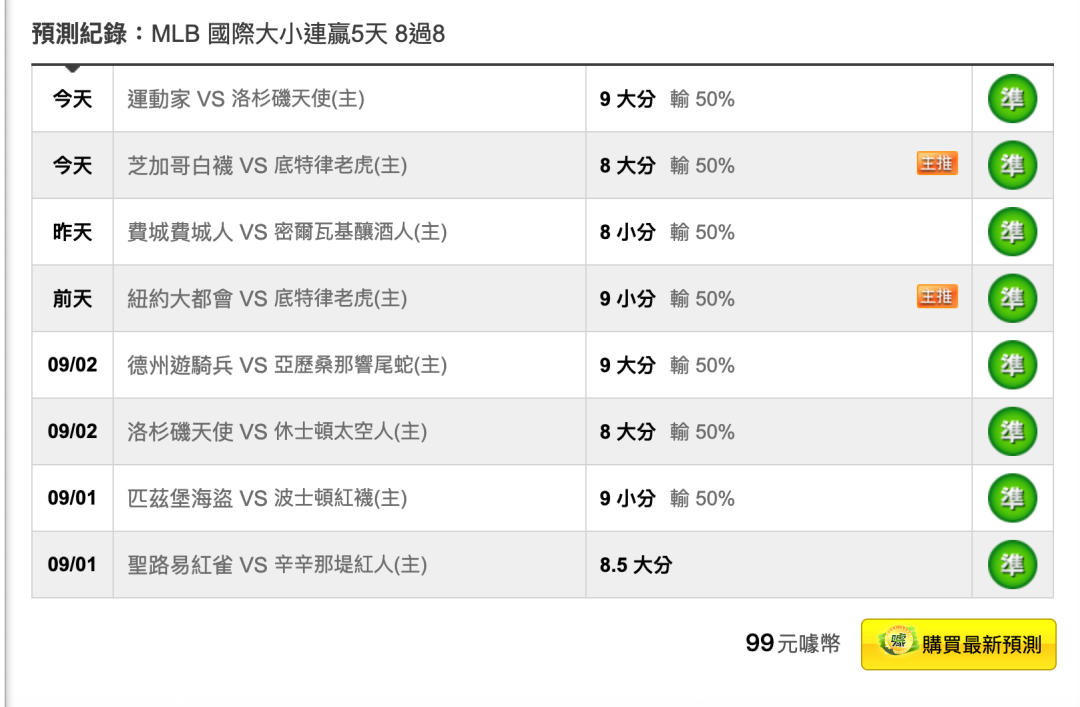Open 德州遊騎兵 VS 亞歷桑那響尾蛇 matchup
The height and width of the screenshot is (707, 1080).
(x=287, y=365)
